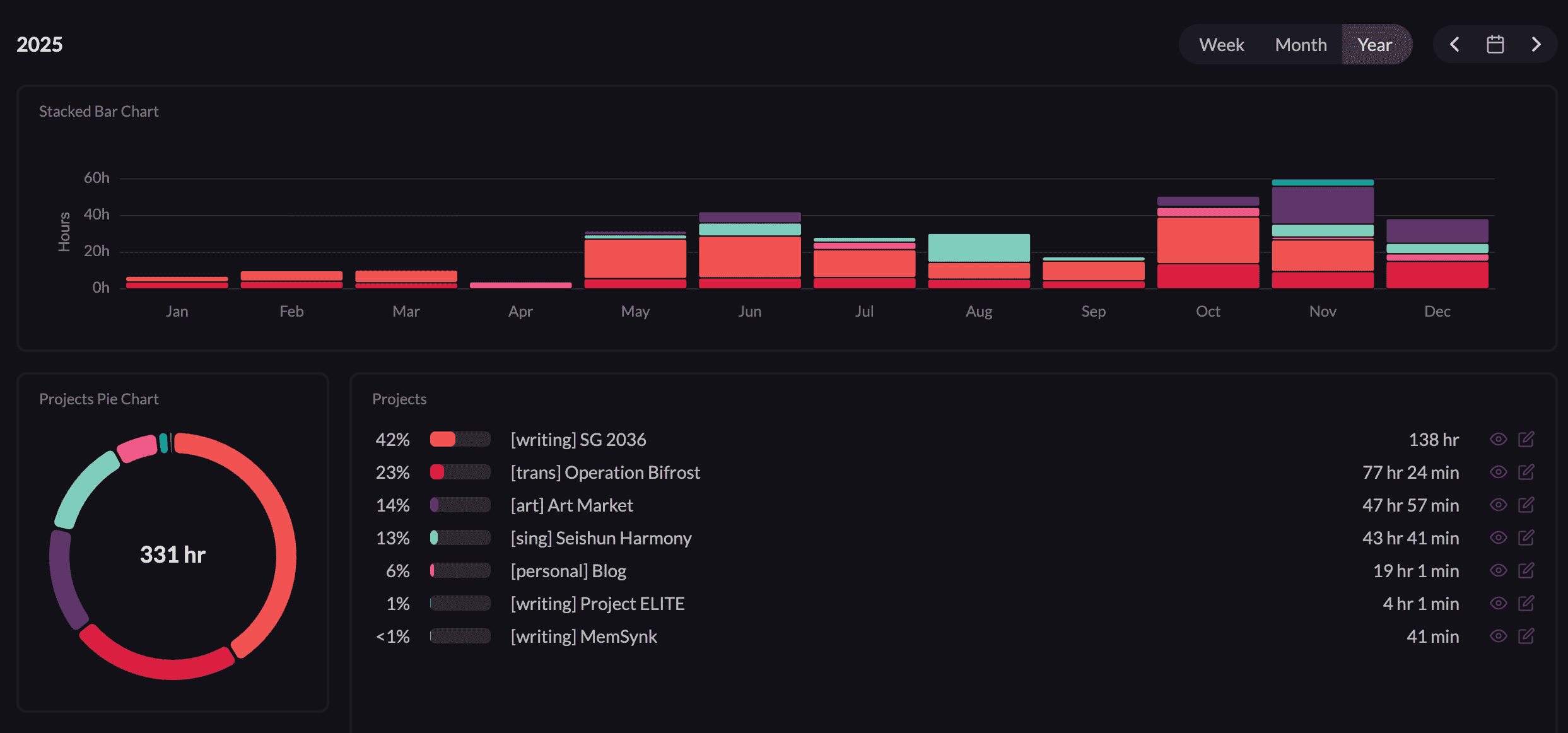
Task: Click the [writing] MemSynk project name
Action: point(583,636)
